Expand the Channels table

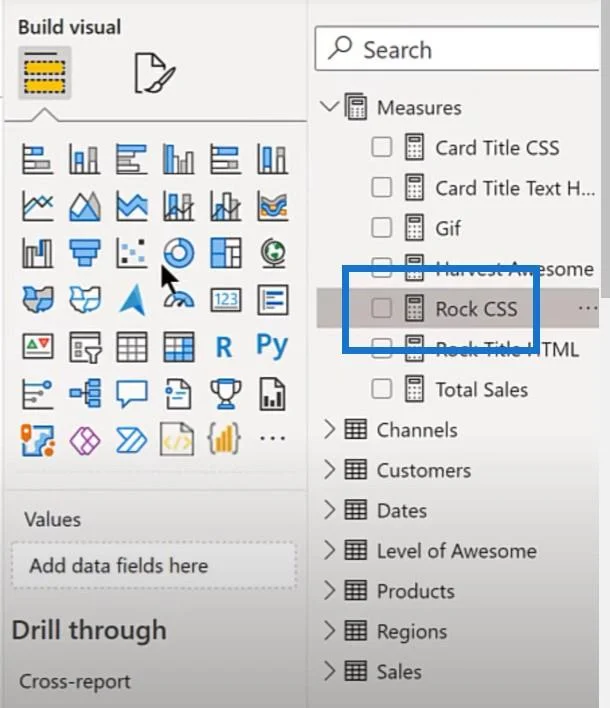coord(330,429)
